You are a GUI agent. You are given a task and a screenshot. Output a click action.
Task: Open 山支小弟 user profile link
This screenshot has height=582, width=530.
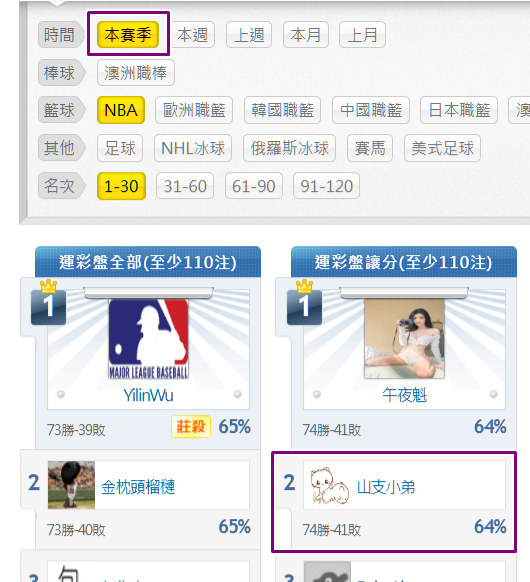coord(386,487)
